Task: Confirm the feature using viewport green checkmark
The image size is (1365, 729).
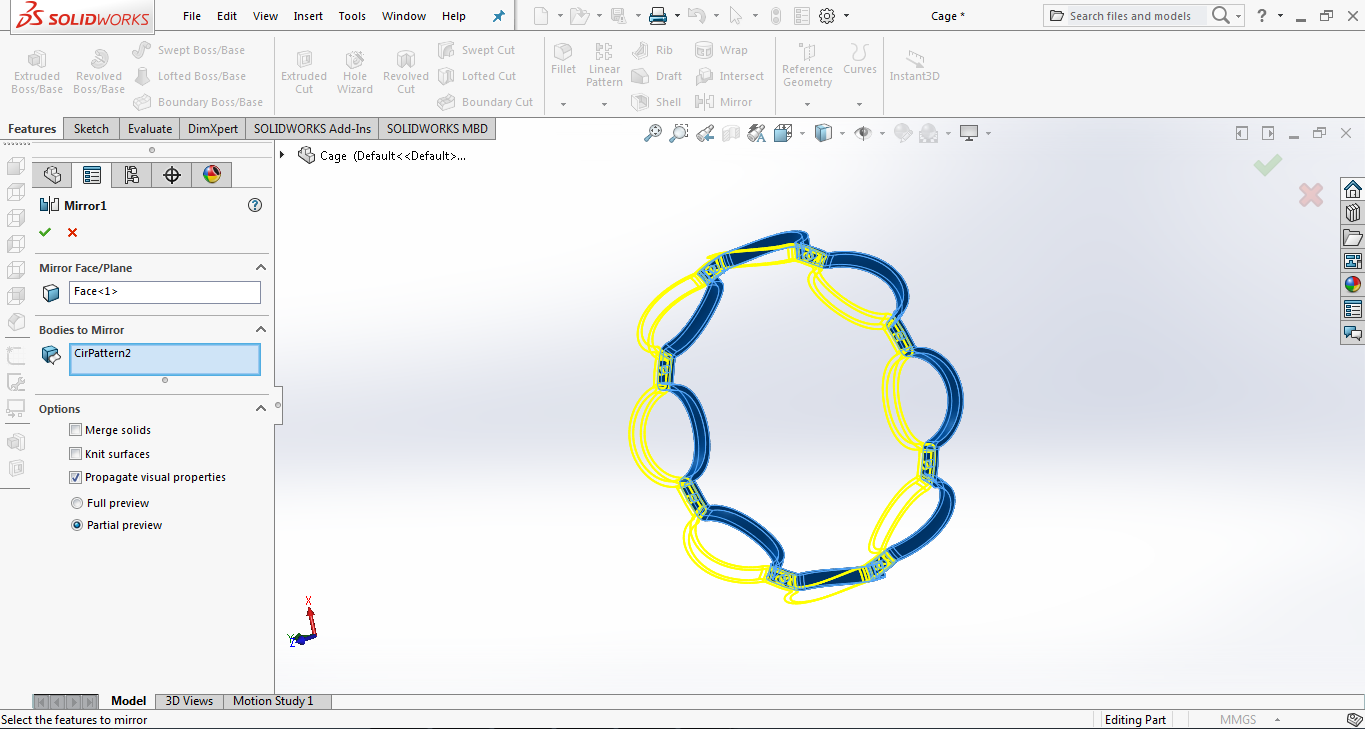Action: [x=1268, y=166]
